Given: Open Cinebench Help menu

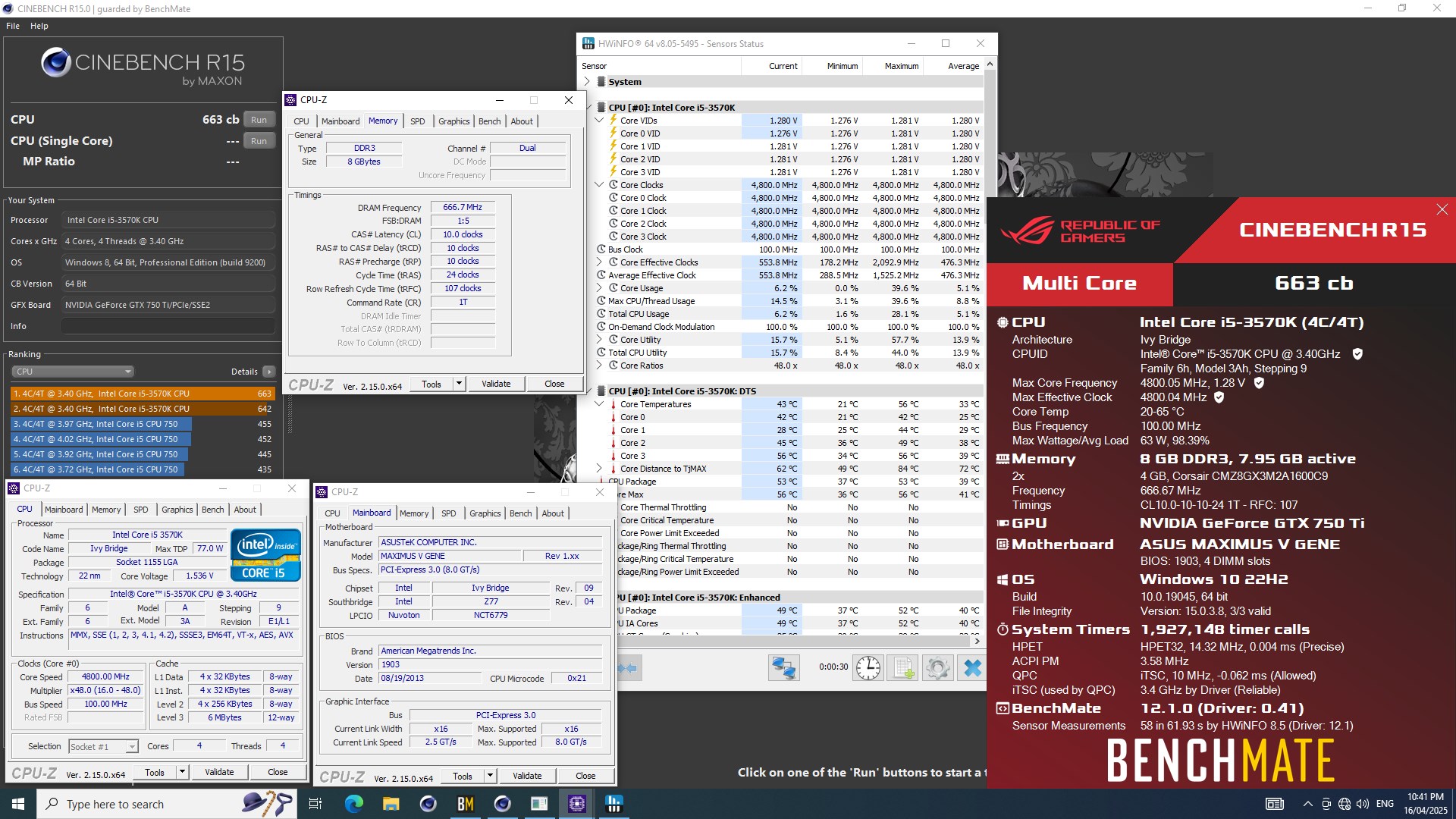Looking at the screenshot, I should click(39, 26).
